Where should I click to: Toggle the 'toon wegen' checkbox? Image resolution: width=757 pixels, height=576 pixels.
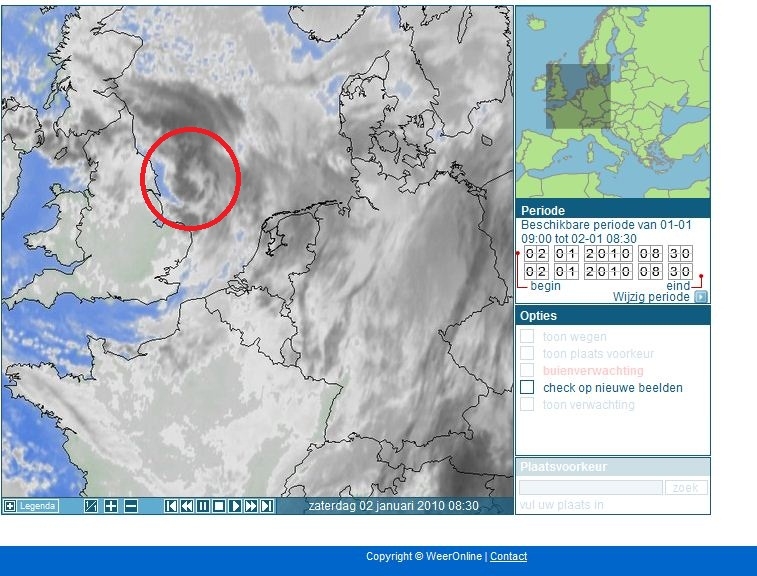pos(527,336)
